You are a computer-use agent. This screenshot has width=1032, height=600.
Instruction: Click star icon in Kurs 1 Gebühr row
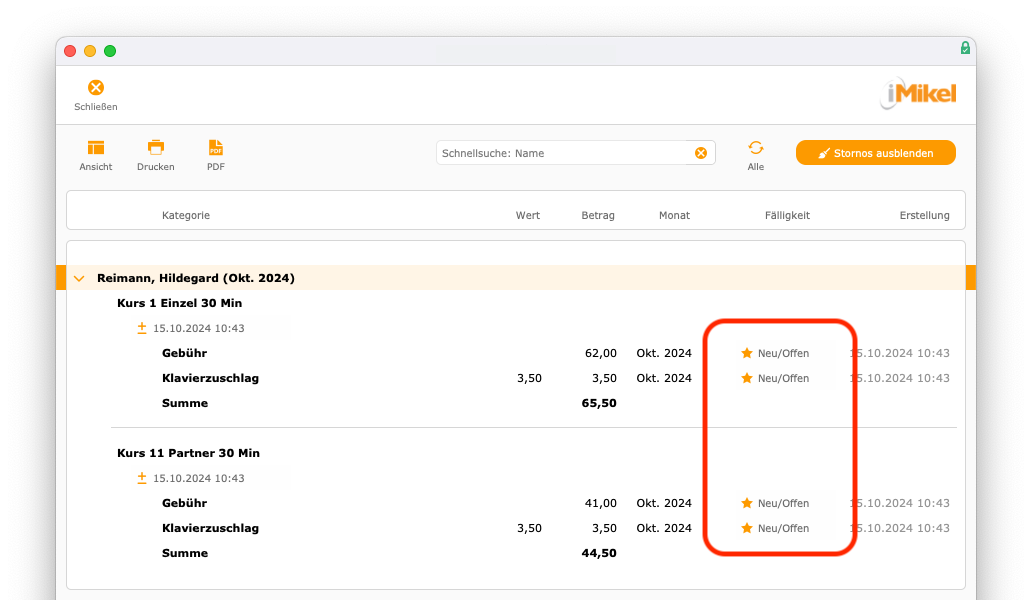click(746, 353)
